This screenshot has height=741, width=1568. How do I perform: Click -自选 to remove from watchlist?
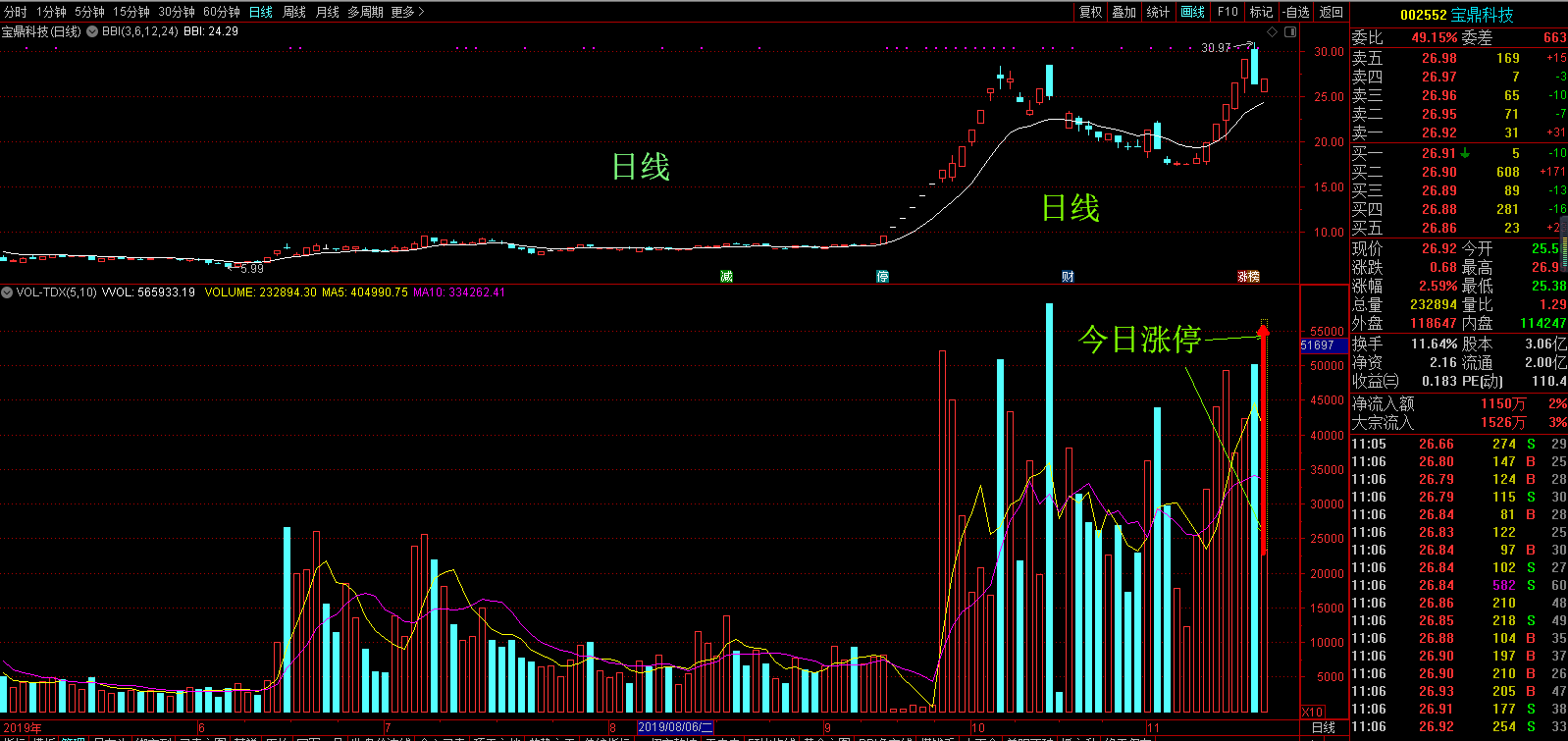coord(1296,12)
